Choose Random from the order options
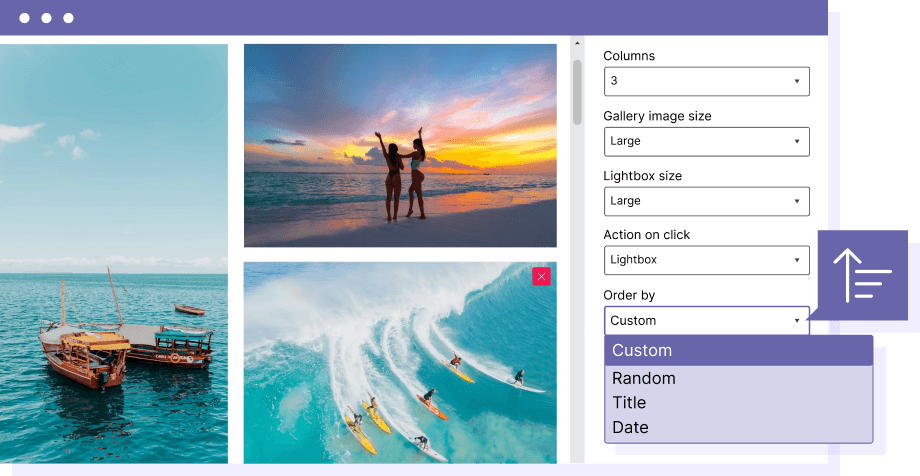This screenshot has height=476, width=920. pos(739,378)
